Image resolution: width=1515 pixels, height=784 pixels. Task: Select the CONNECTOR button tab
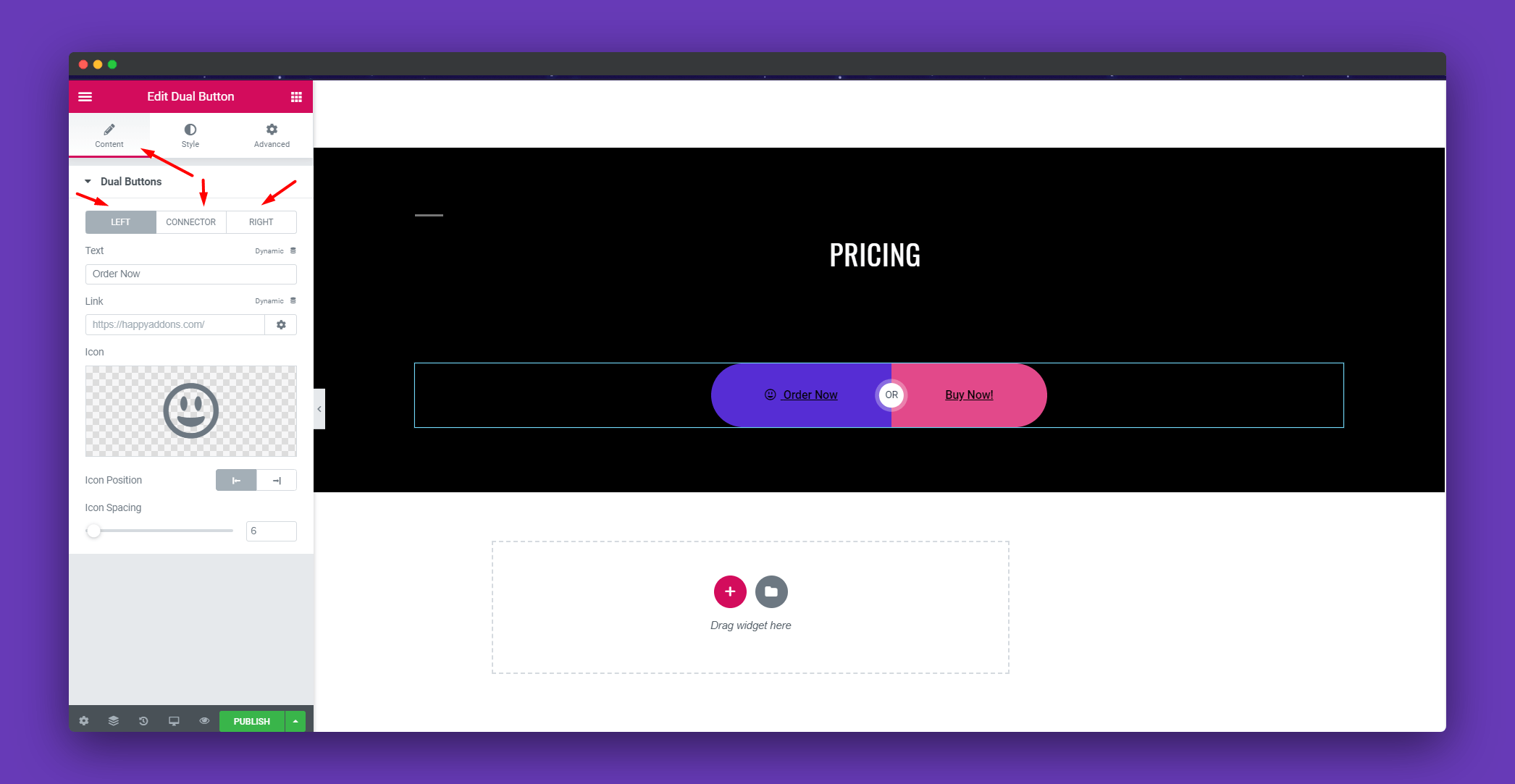click(x=190, y=221)
